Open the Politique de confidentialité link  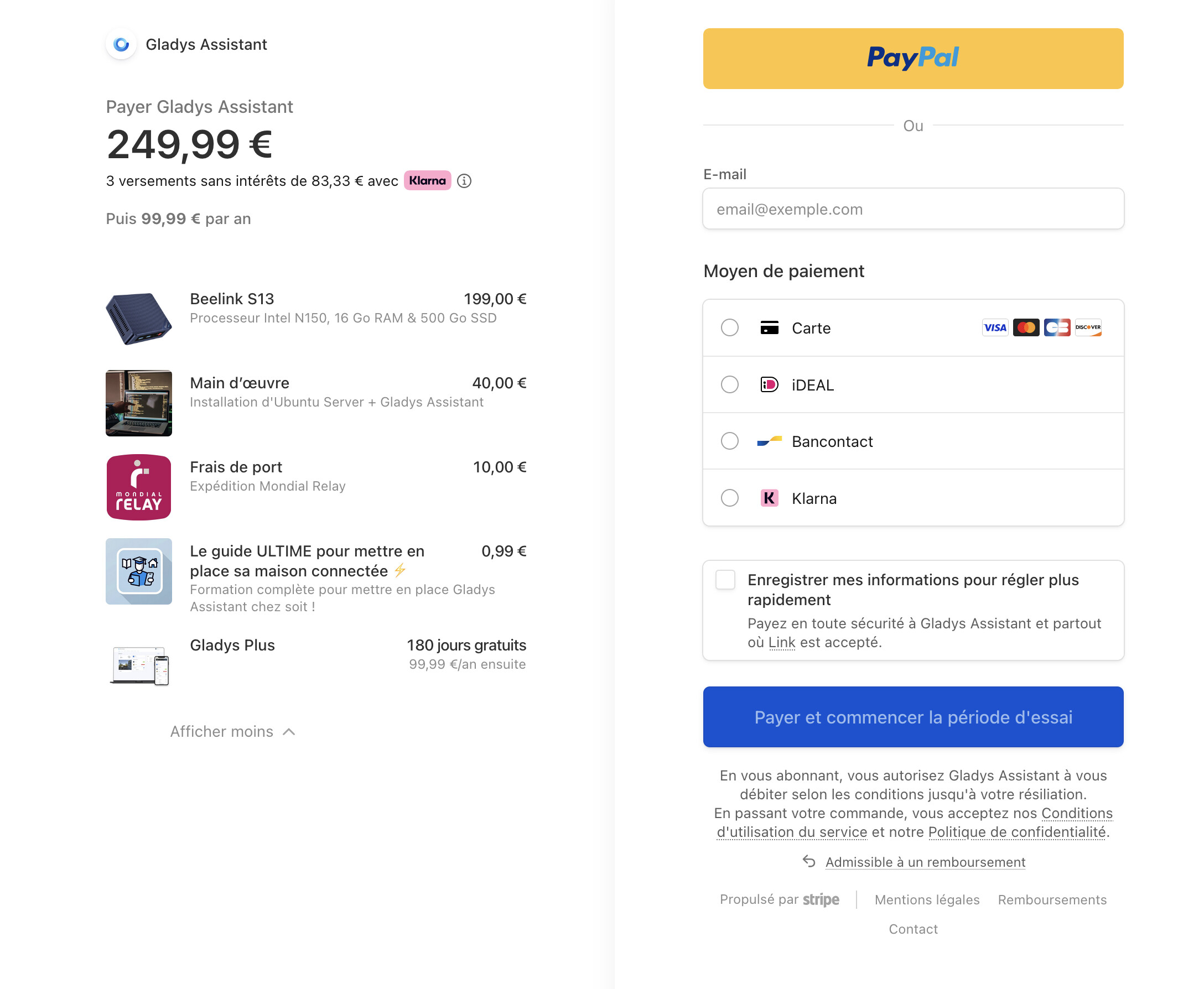coord(1016,832)
